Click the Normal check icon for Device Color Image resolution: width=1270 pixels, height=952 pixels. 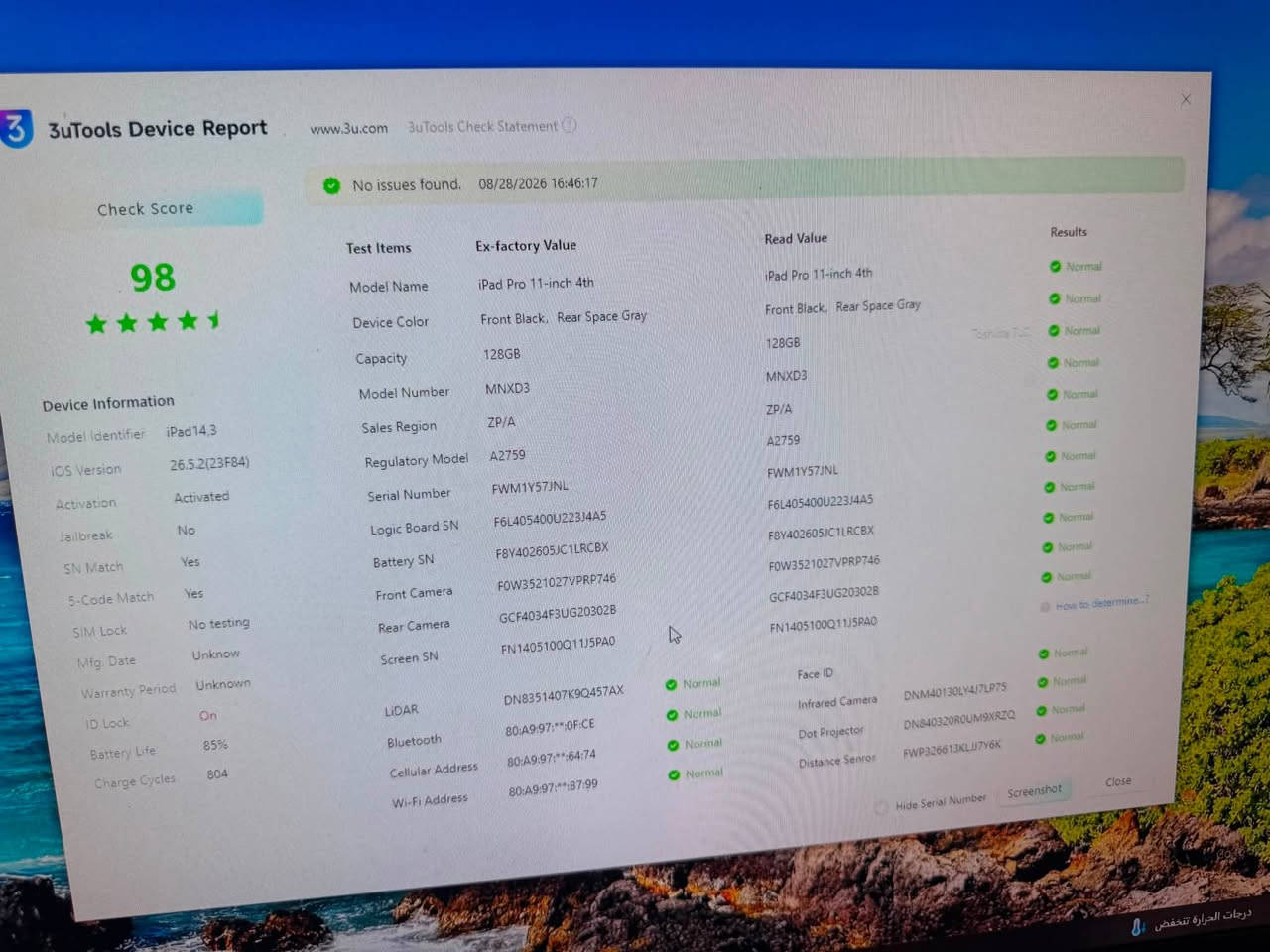pos(1055,298)
